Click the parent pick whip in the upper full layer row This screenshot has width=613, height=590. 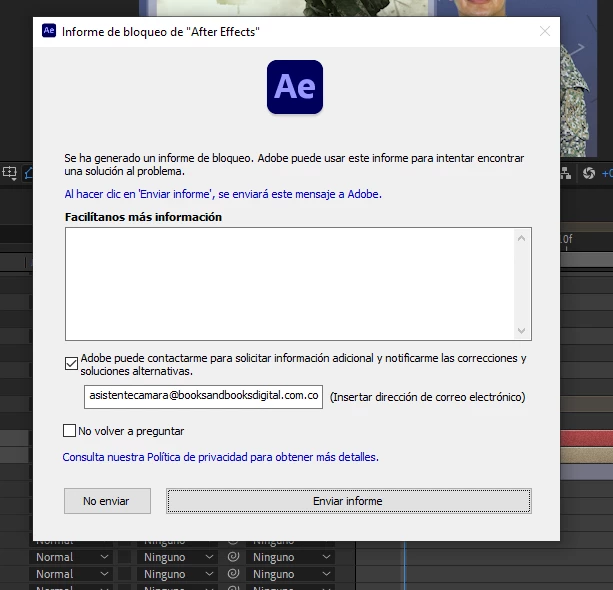tap(233, 556)
